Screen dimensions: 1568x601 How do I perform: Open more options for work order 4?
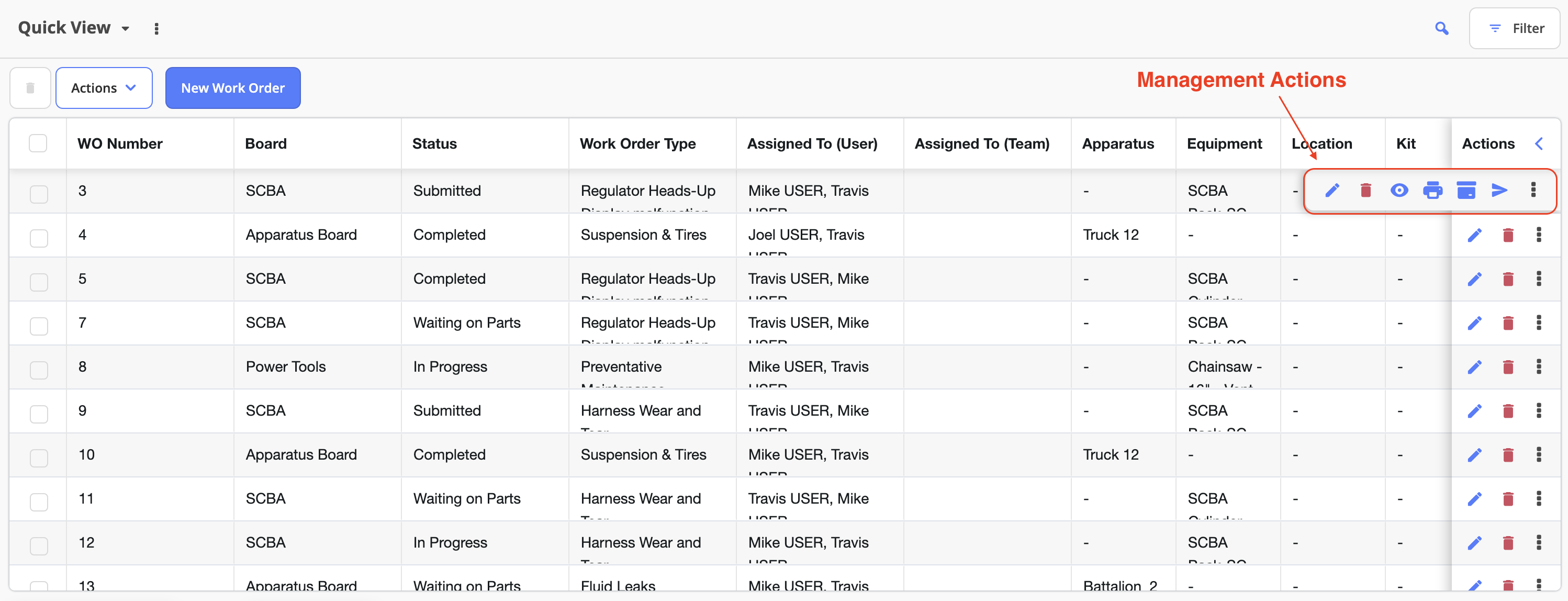pyautogui.click(x=1539, y=235)
